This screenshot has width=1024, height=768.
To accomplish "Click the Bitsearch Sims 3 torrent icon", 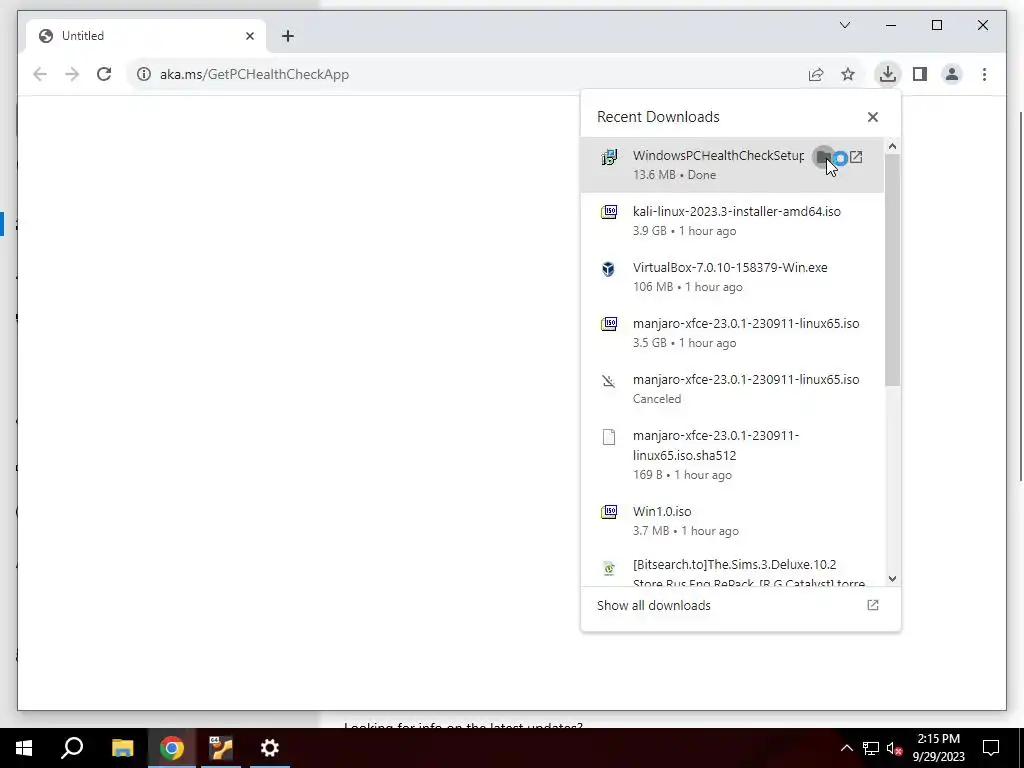I will coord(609,568).
